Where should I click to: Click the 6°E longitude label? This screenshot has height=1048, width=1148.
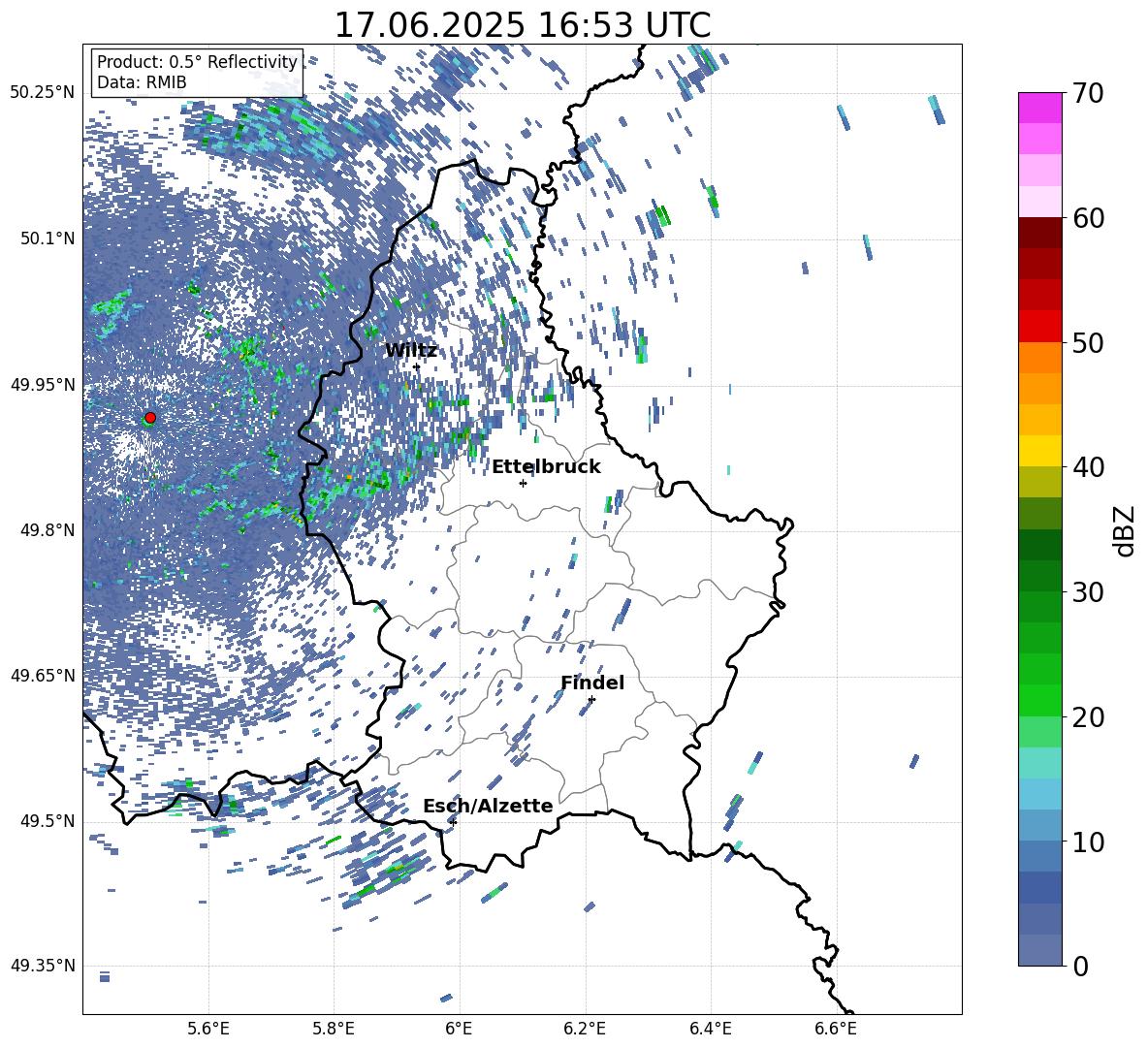point(459,1029)
